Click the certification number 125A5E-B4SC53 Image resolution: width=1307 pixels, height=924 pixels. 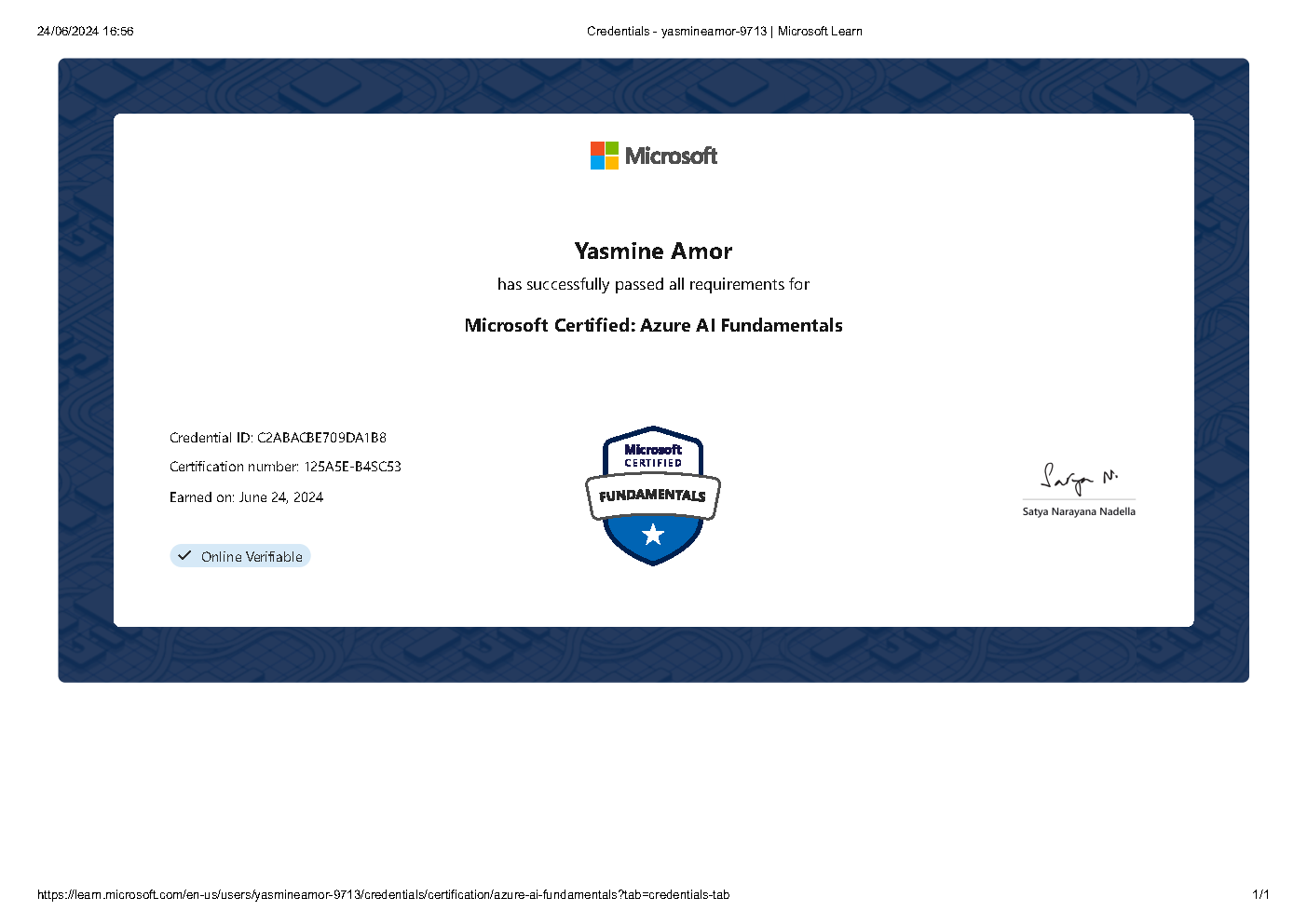click(284, 467)
